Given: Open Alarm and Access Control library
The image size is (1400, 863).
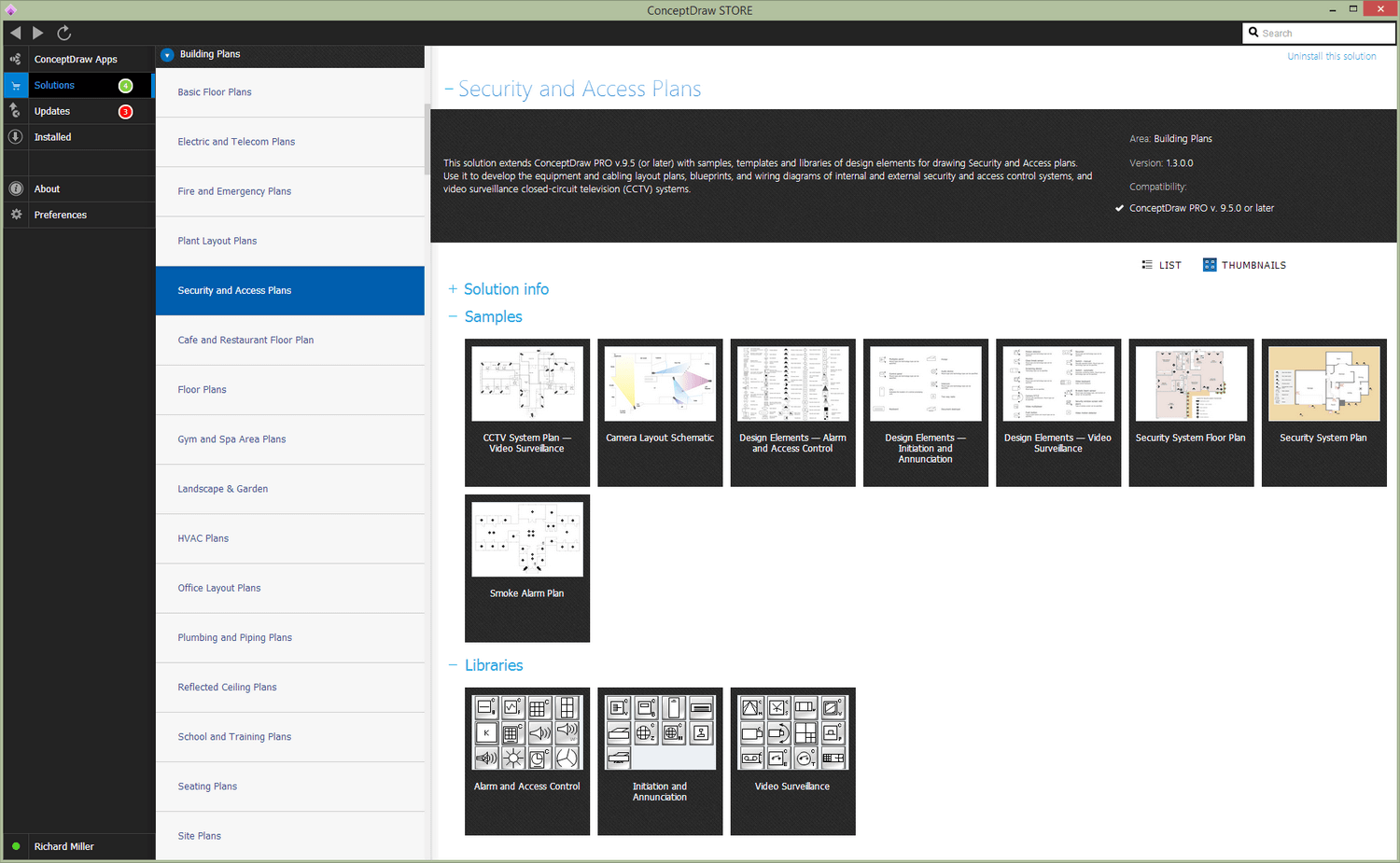Looking at the screenshot, I should point(527,761).
